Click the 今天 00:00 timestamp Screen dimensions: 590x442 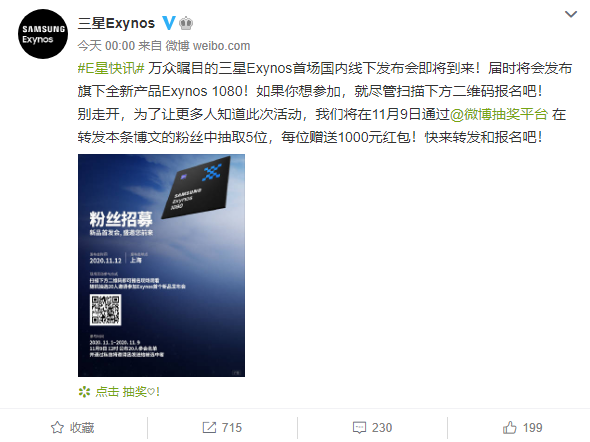pyautogui.click(x=106, y=46)
